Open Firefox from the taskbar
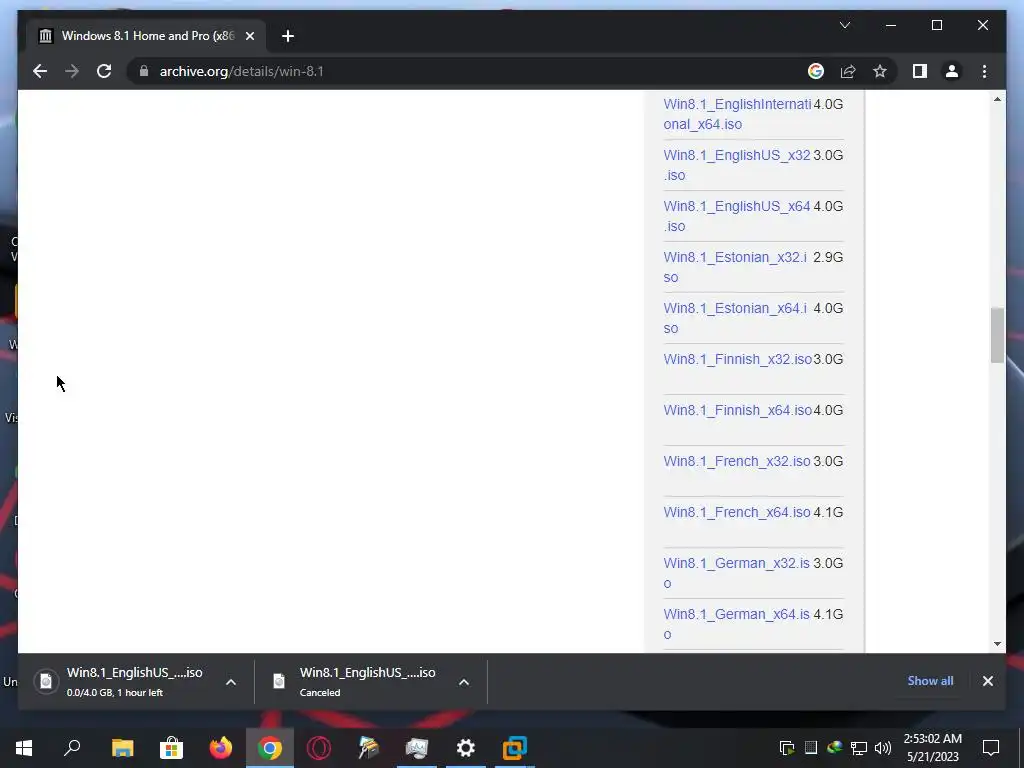The width and height of the screenshot is (1024, 768). (220, 748)
